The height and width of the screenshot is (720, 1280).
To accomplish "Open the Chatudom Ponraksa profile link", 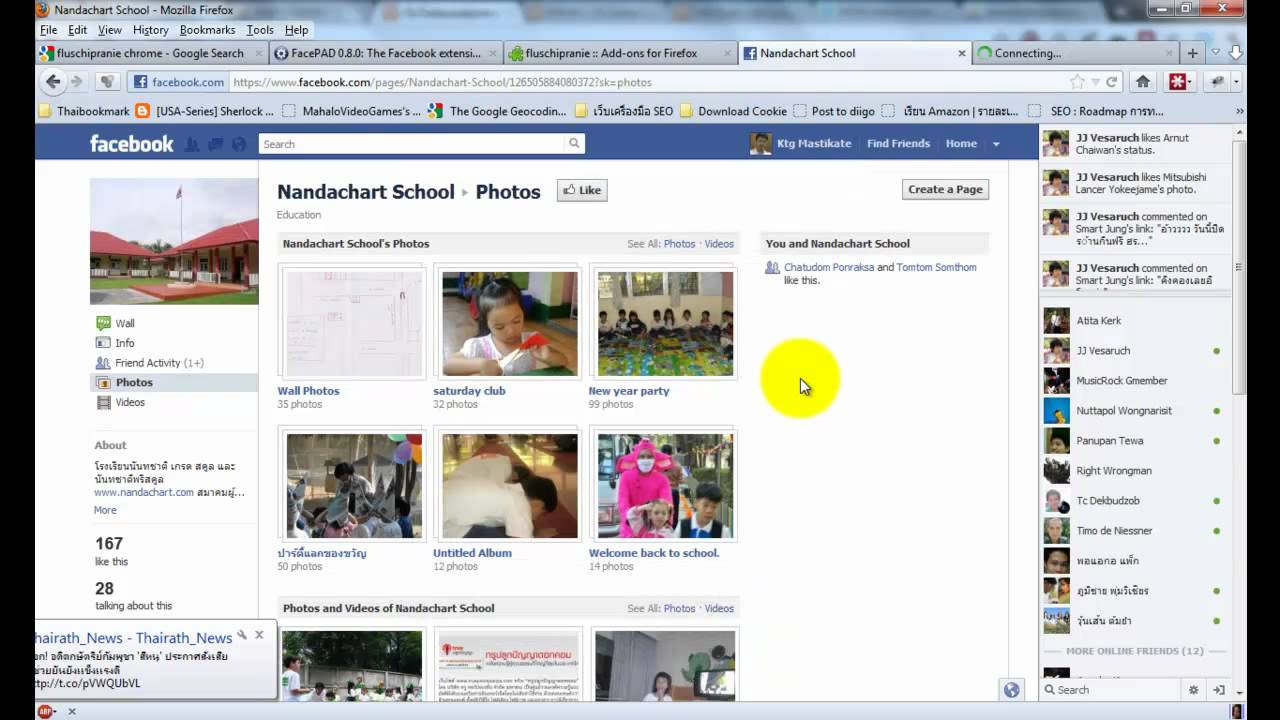I will click(829, 267).
